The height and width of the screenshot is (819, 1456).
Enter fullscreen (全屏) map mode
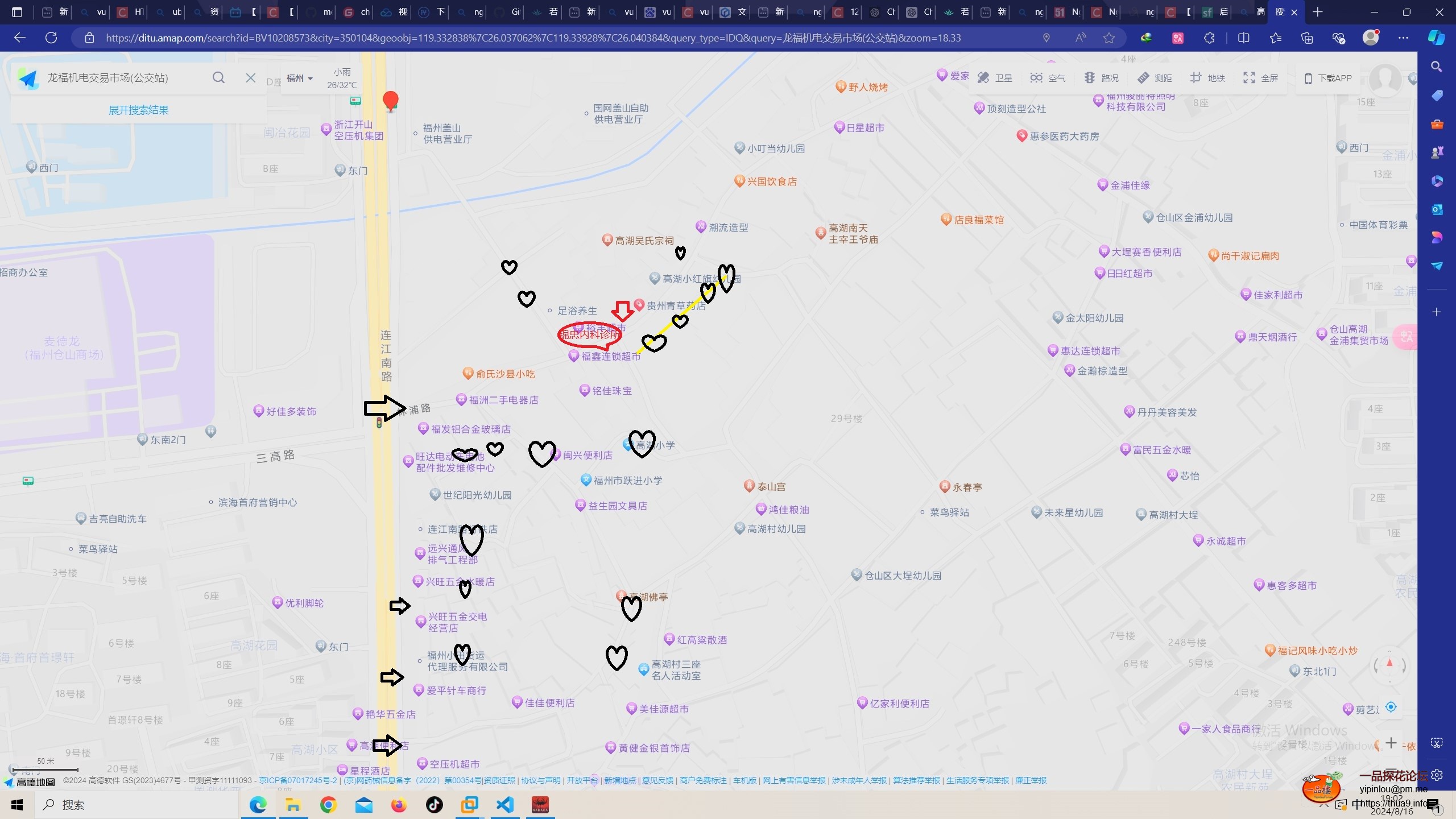point(1261,78)
